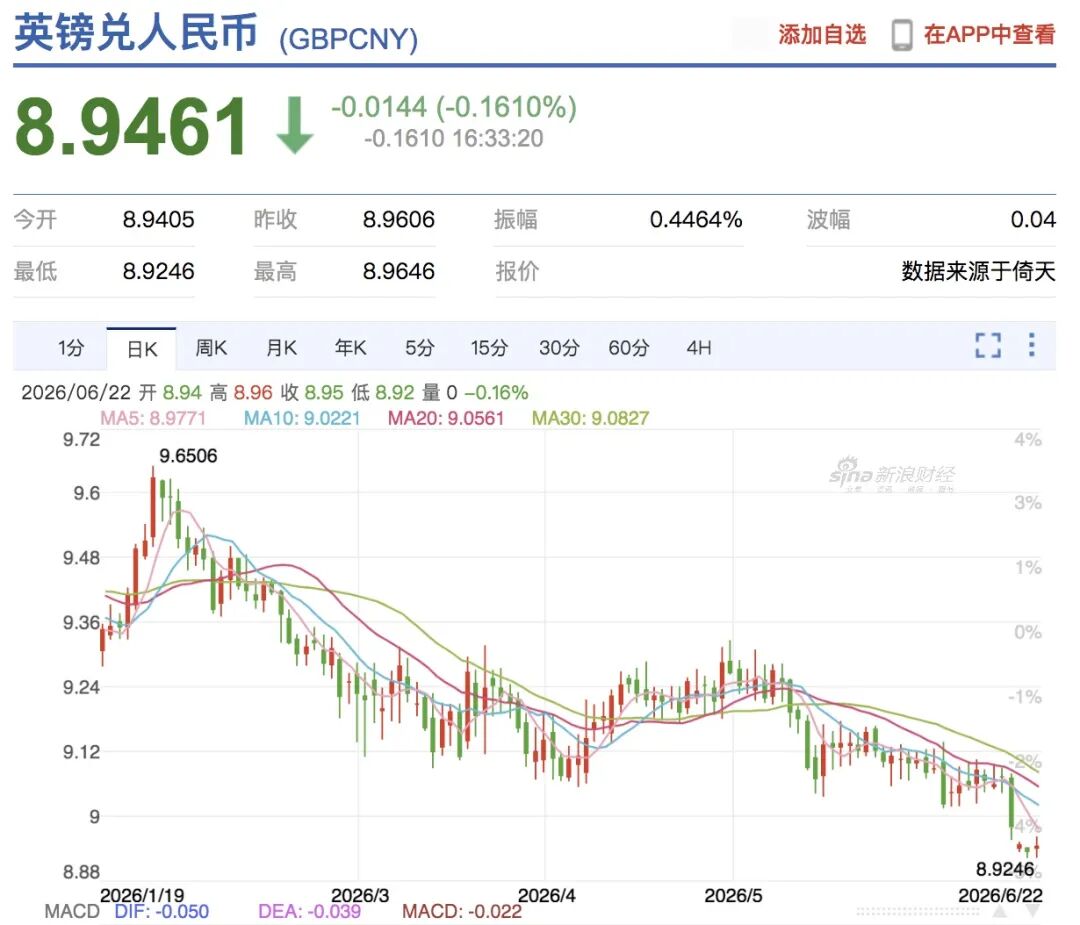Switch to the 5分 chart tab
This screenshot has width=1080, height=925.
[419, 347]
